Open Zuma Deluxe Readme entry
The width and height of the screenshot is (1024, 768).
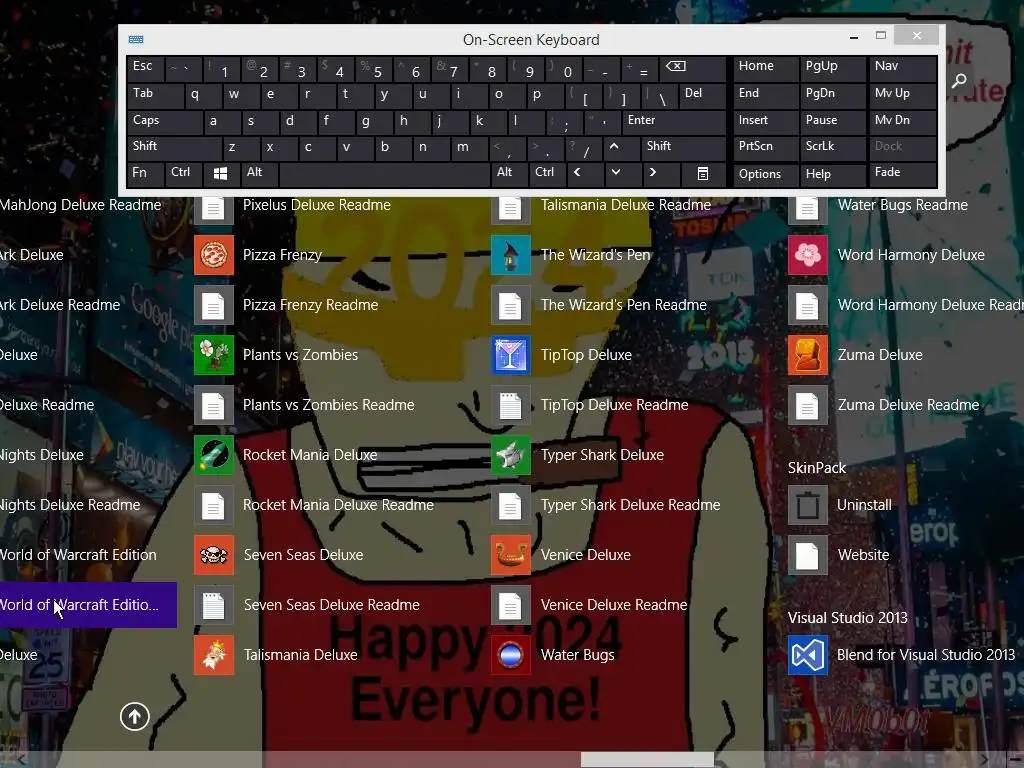click(884, 405)
